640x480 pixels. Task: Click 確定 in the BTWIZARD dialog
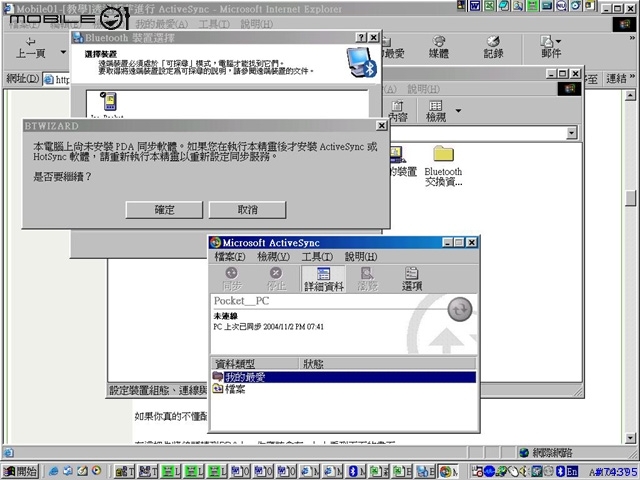(164, 210)
